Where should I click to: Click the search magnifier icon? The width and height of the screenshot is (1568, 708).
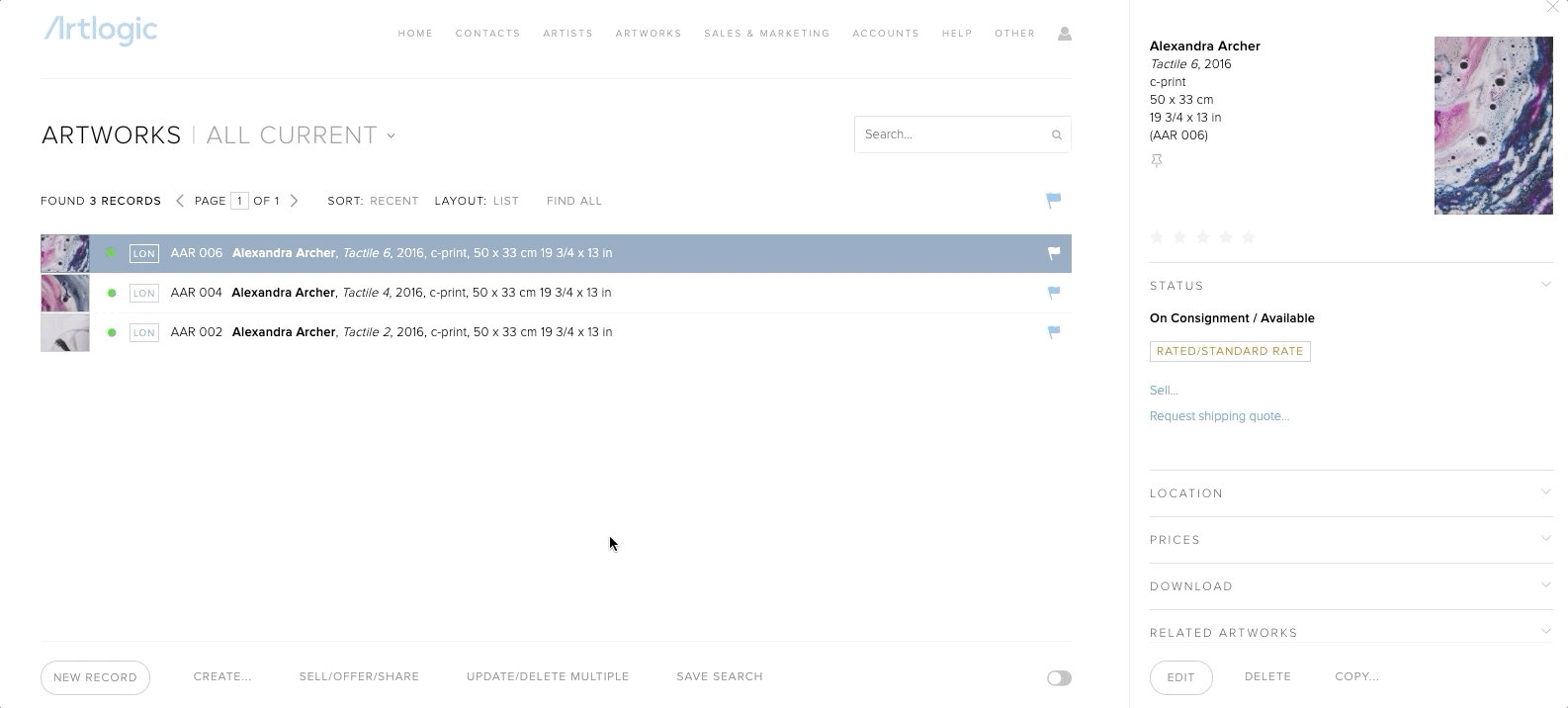click(1056, 135)
